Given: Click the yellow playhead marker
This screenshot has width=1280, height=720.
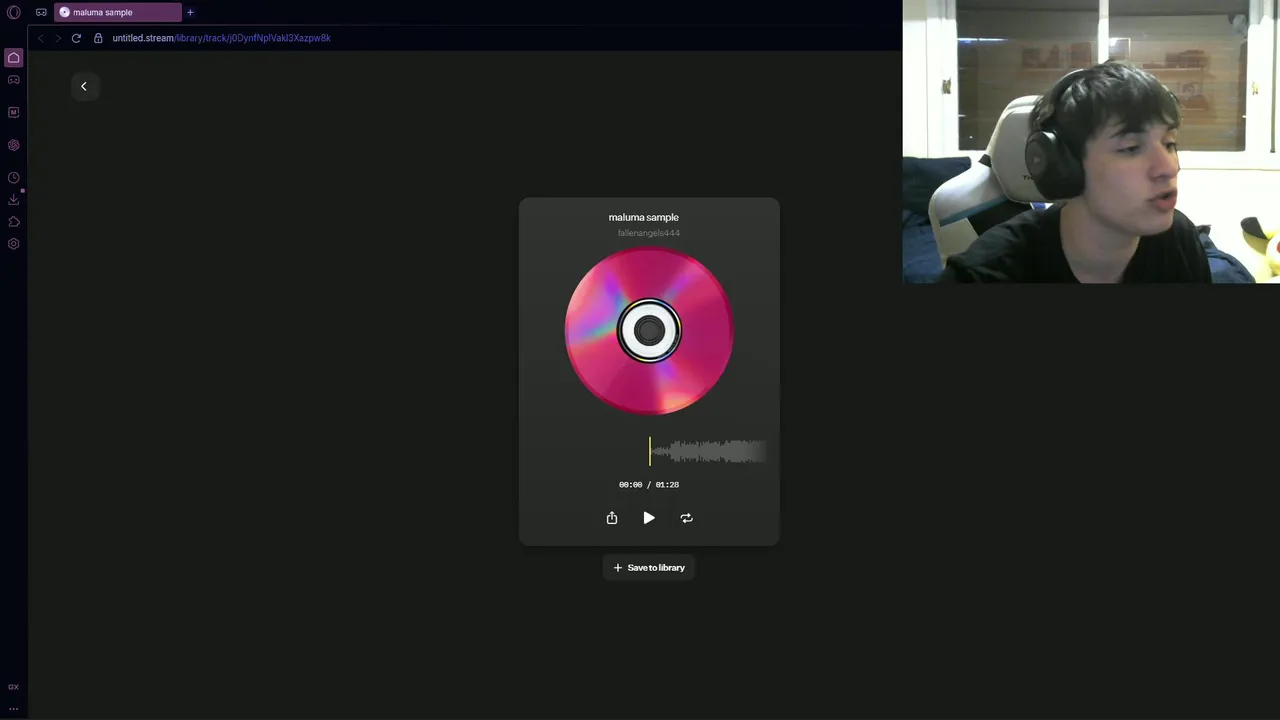Looking at the screenshot, I should point(650,452).
